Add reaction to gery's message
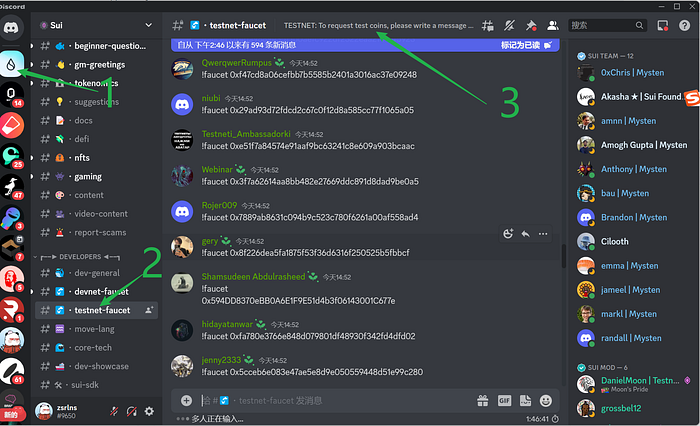This screenshot has height=426, width=700. click(508, 234)
